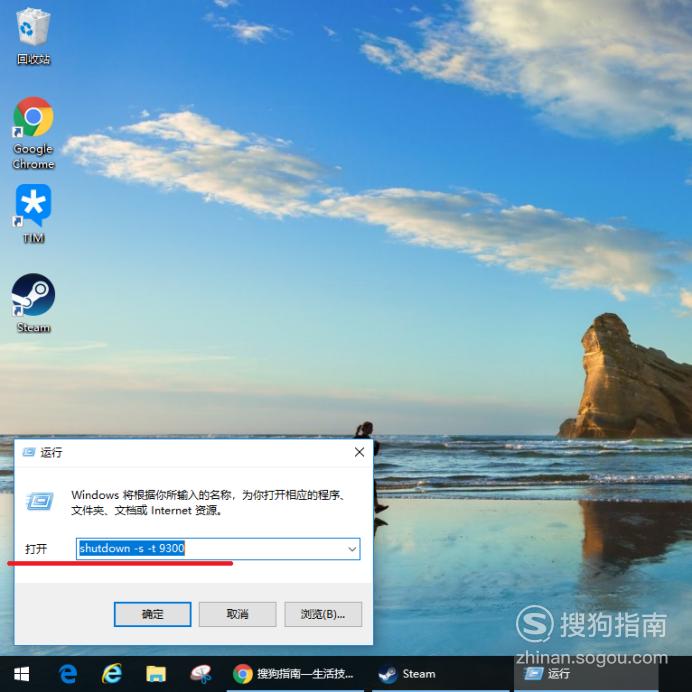Image resolution: width=692 pixels, height=692 pixels.
Task: Select the Google Chrome desktop shortcut
Action: click(33, 133)
